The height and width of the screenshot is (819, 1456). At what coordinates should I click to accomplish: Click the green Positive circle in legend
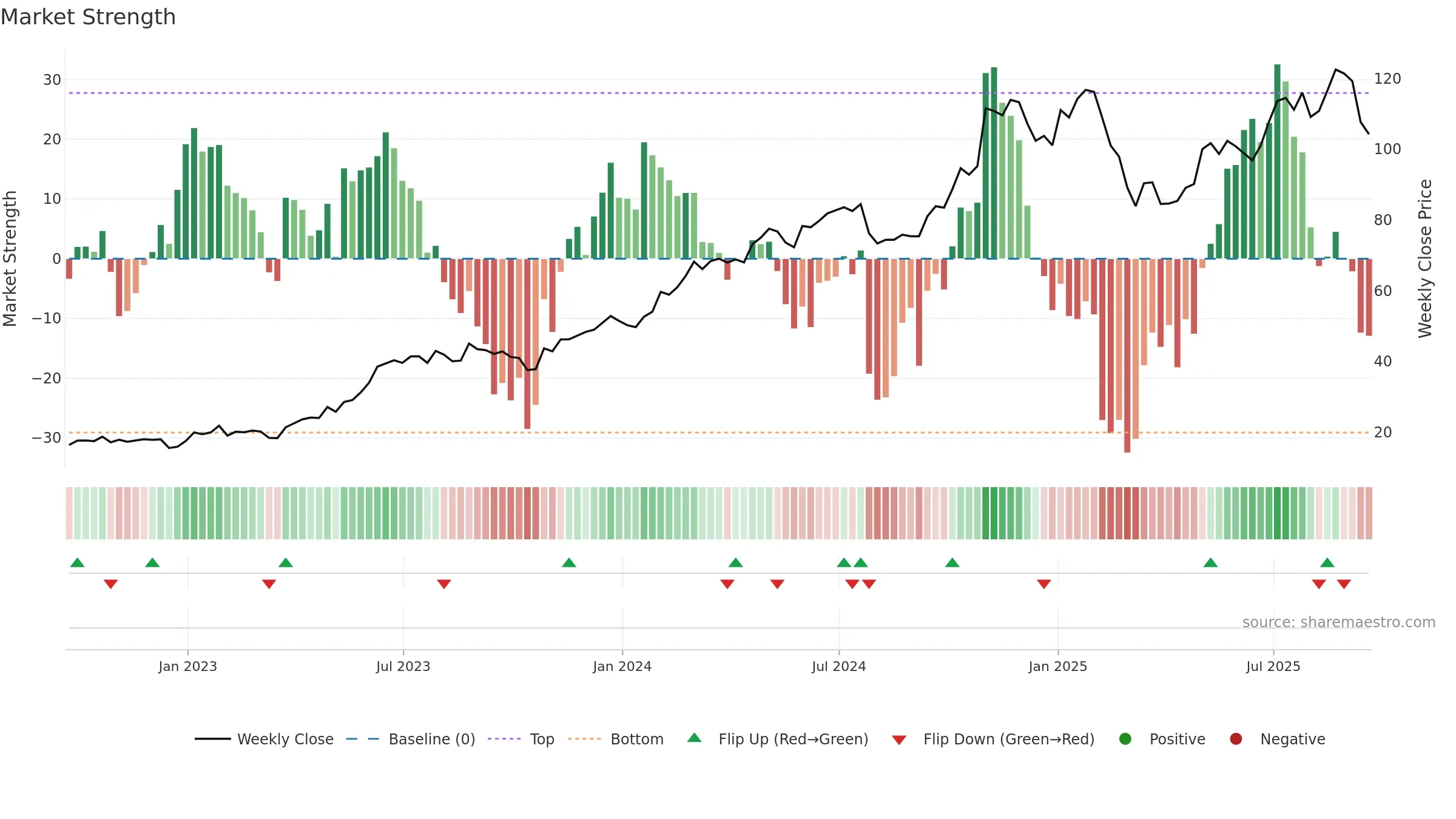coord(1125,739)
